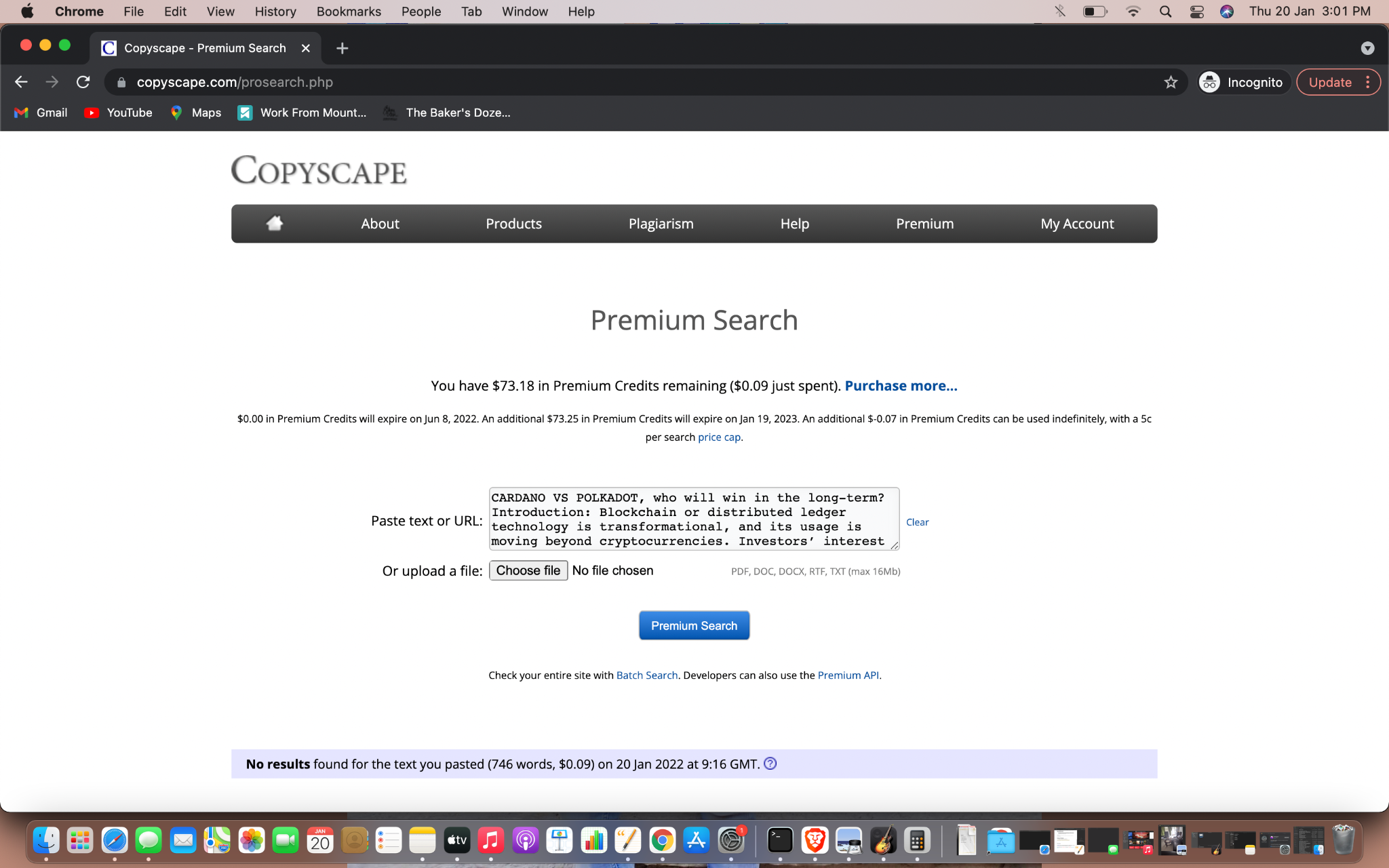Click the date and time in menu bar
This screenshot has height=868, width=1389.
coord(1310,12)
